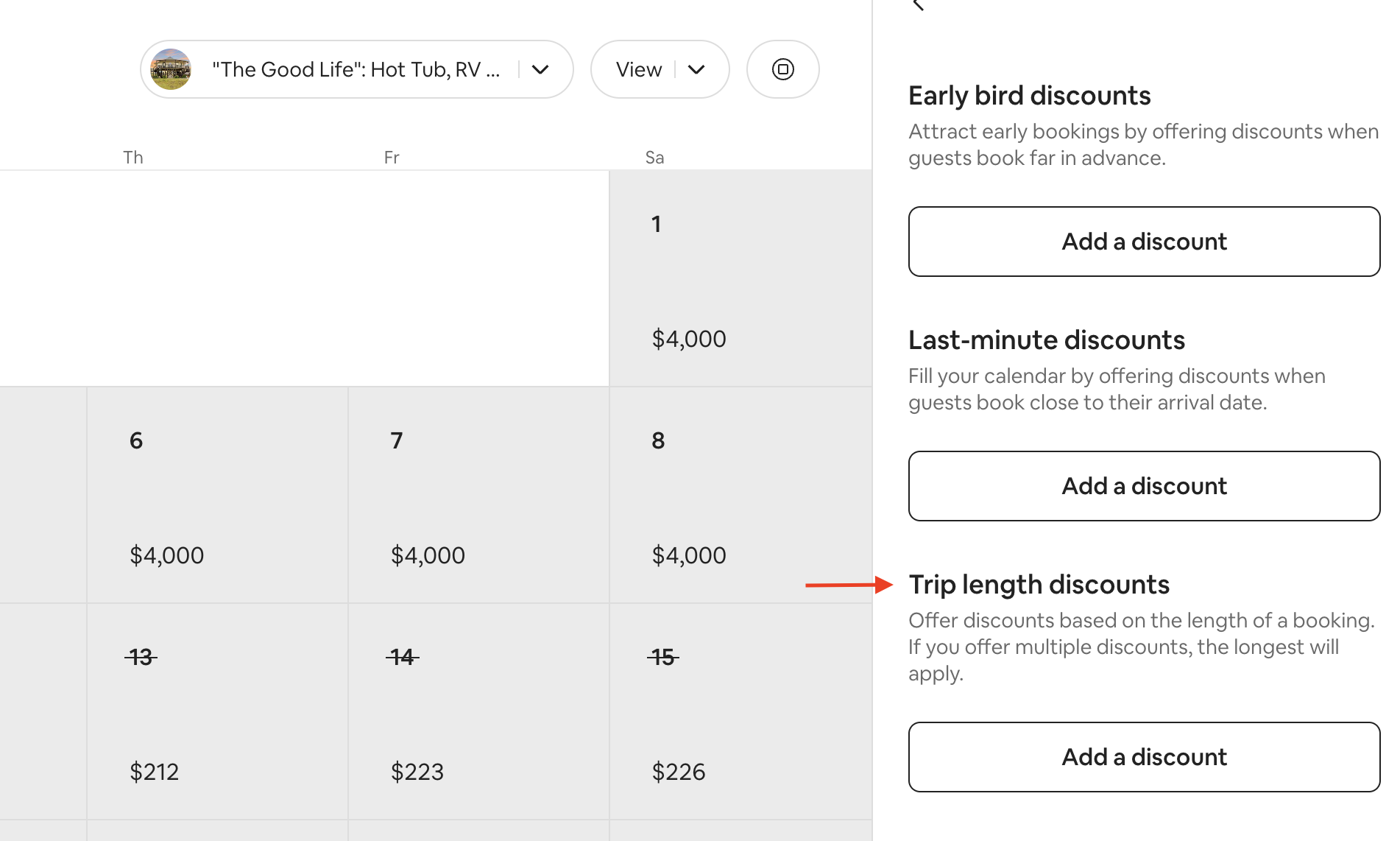Click the listing thumbnail photo
The image size is (1400, 841).
point(171,69)
